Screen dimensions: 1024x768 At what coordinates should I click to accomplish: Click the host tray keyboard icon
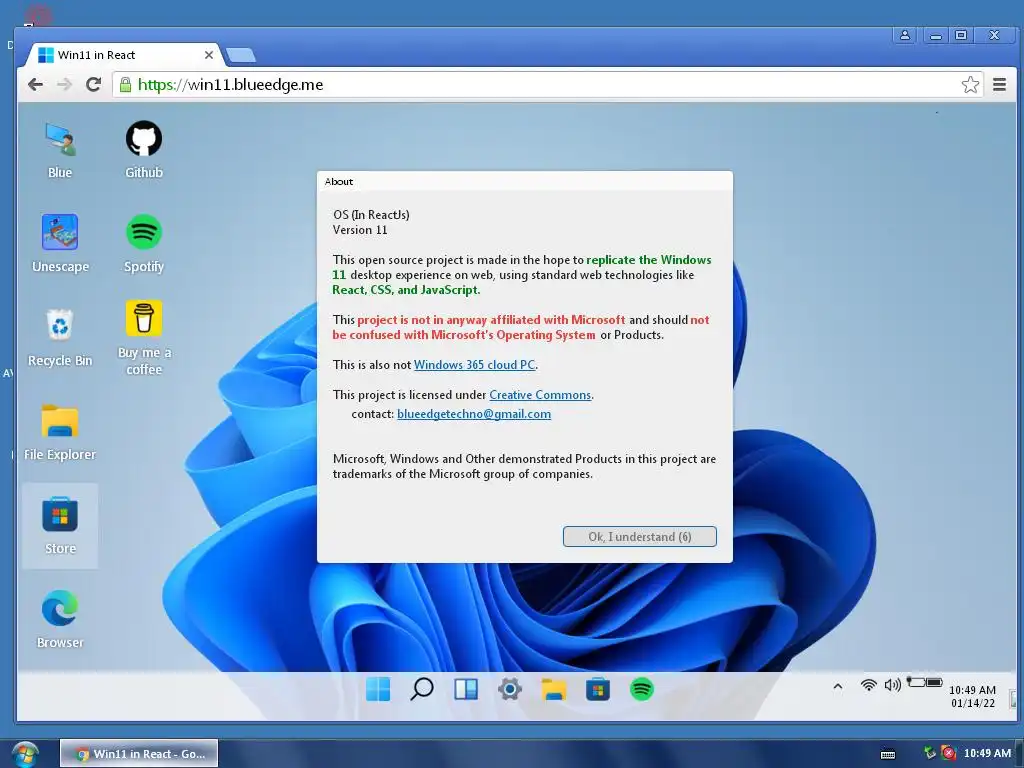click(888, 754)
